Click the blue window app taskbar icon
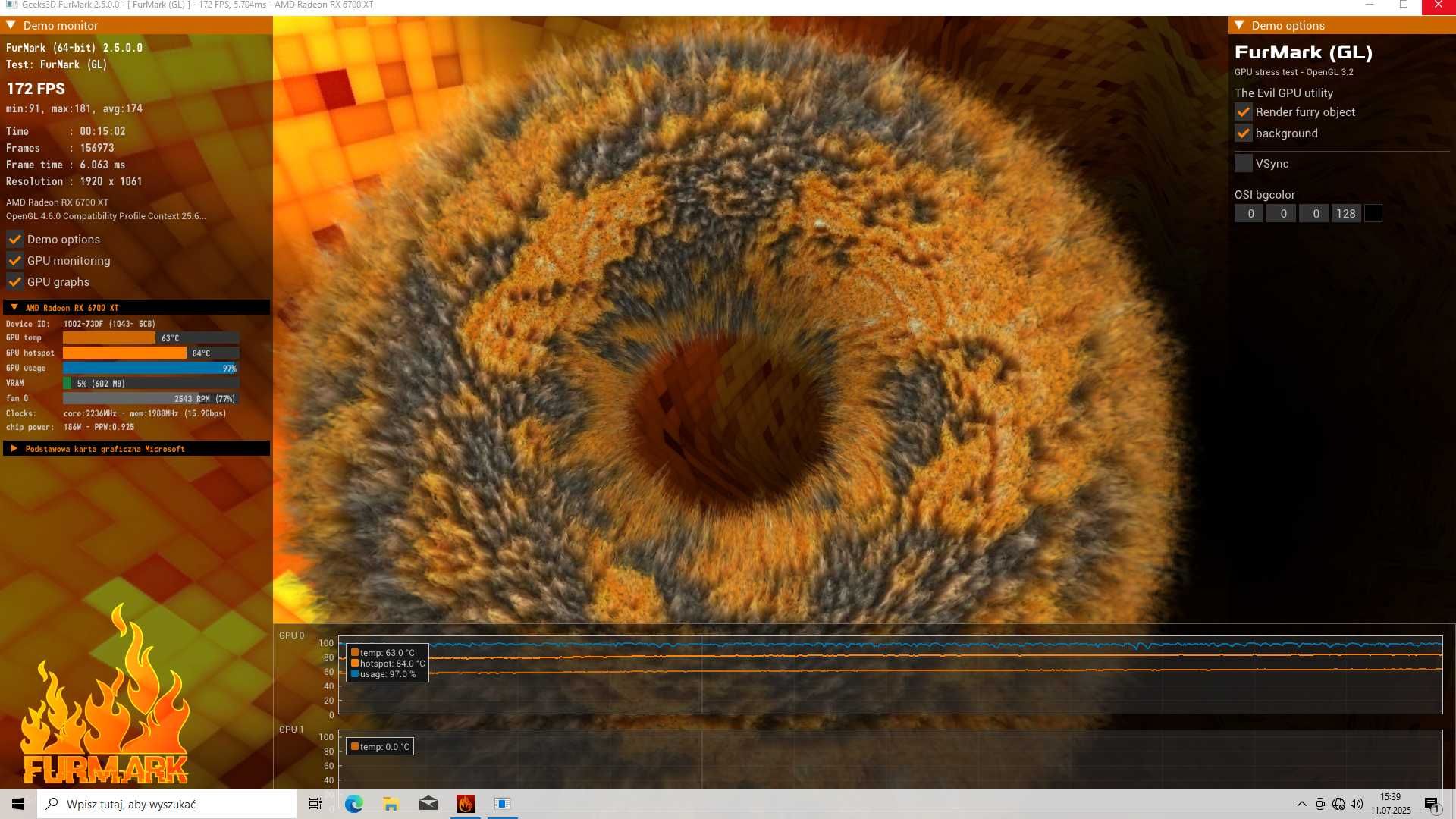This screenshot has width=1456, height=819. click(502, 804)
